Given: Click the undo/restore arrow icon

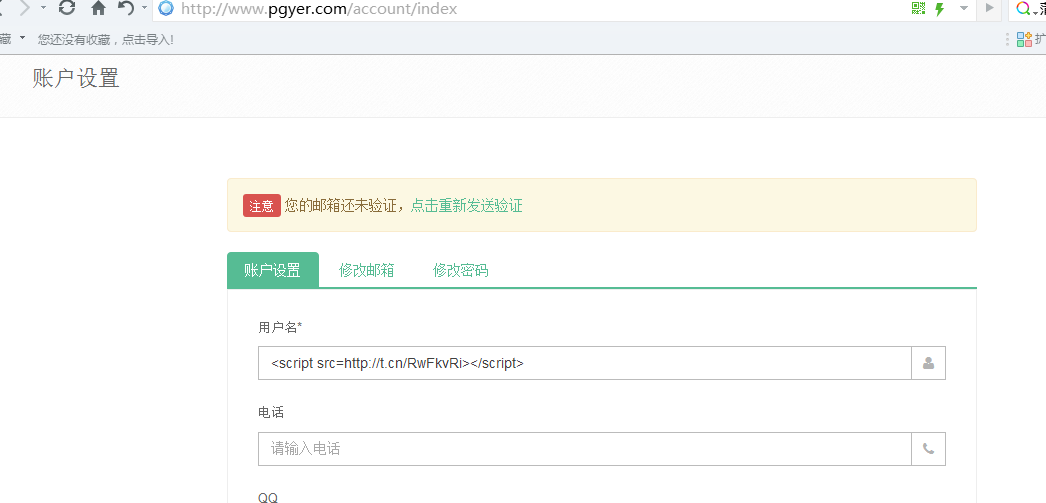Looking at the screenshot, I should (x=125, y=8).
